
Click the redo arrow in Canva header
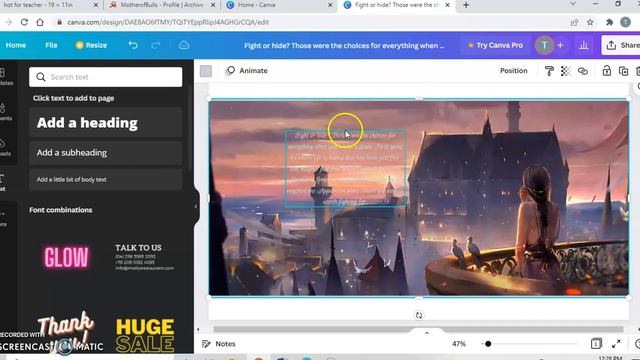point(156,45)
